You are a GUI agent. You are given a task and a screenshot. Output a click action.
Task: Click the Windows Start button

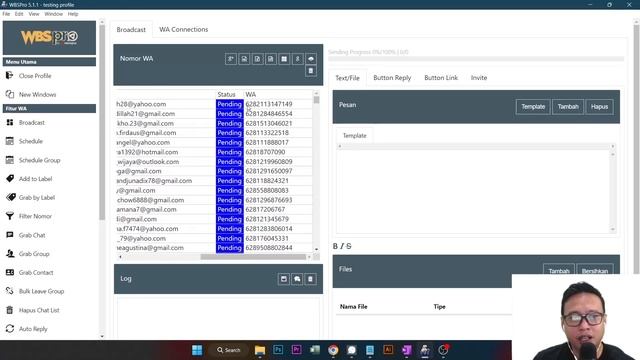[x=197, y=350]
